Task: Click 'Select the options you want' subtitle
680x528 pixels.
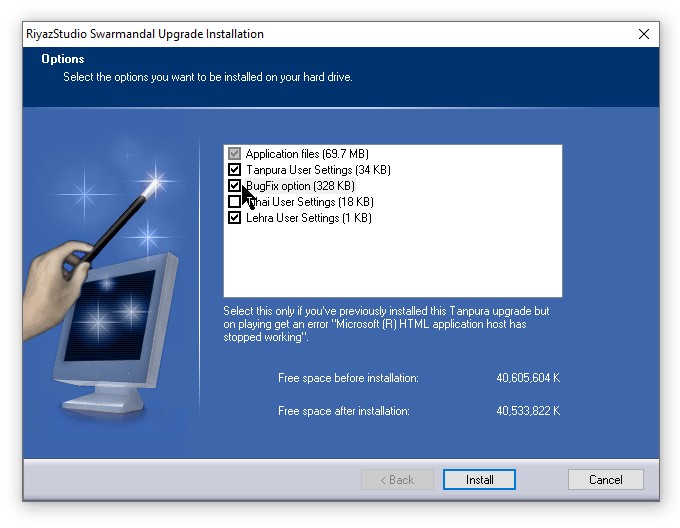Action: (x=208, y=77)
